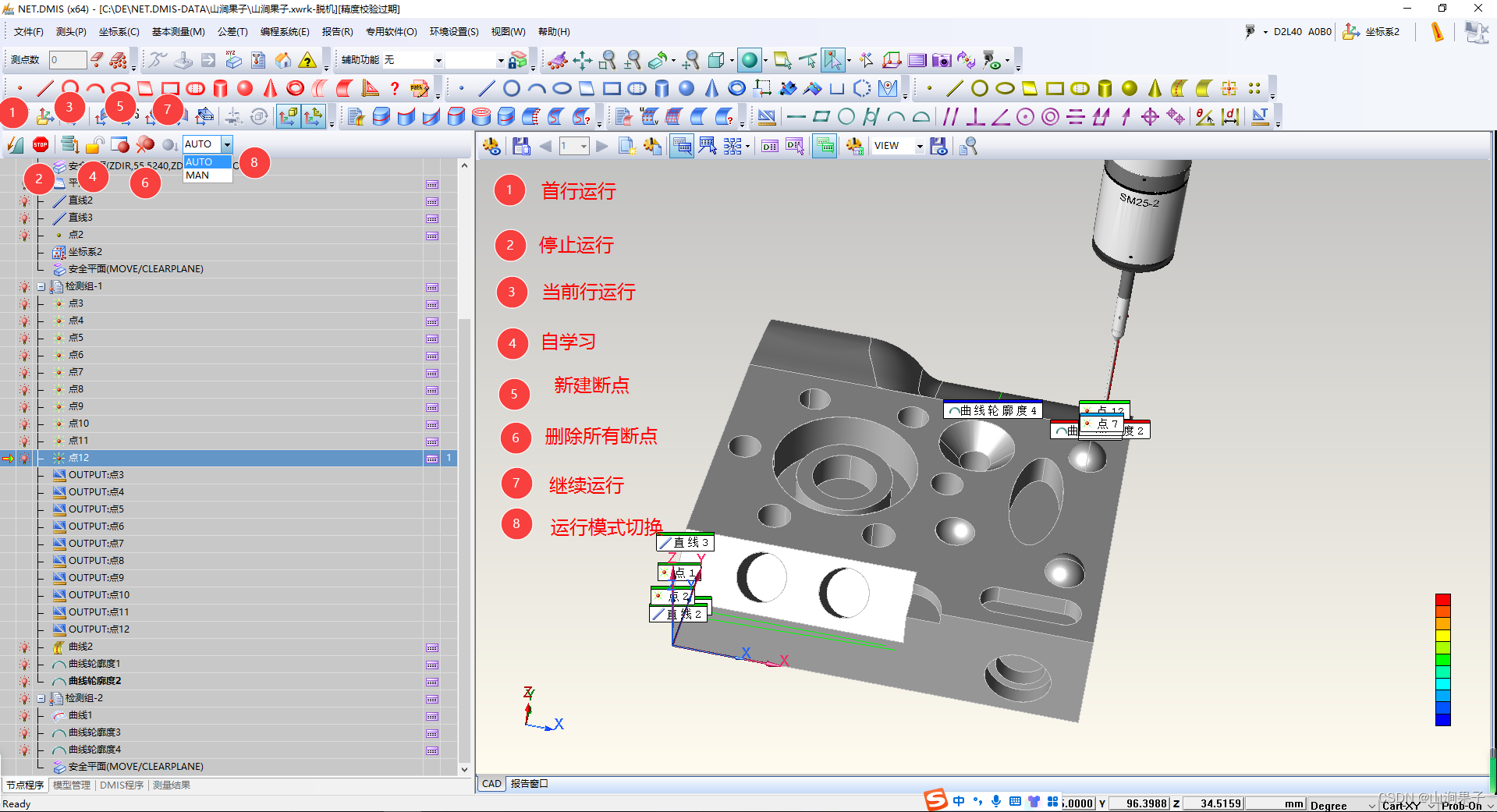This screenshot has width=1497, height=812.
Task: Toggle the light bulb beside 检测组-1
Action: click(x=25, y=286)
